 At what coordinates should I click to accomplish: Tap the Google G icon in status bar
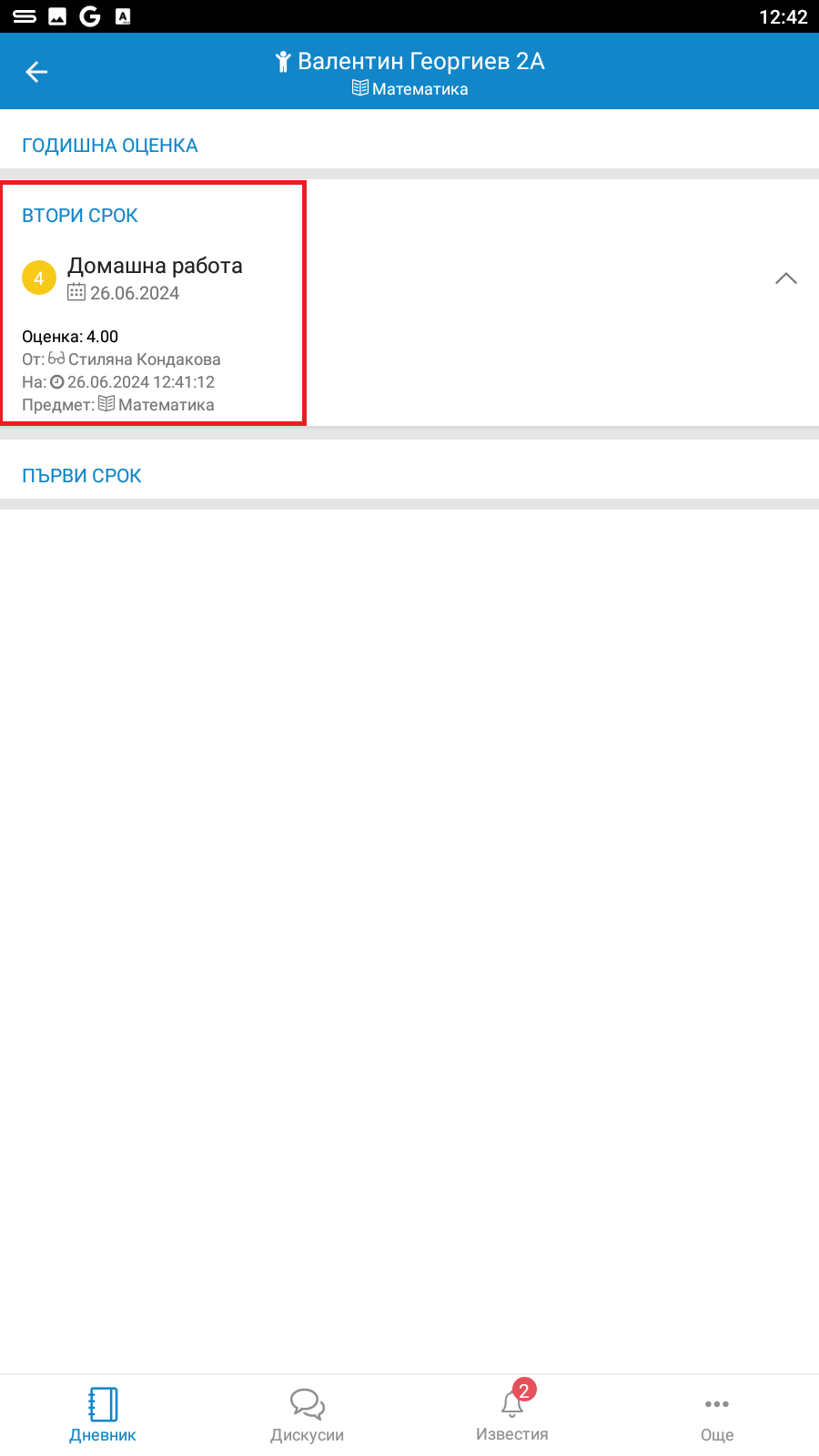89,16
